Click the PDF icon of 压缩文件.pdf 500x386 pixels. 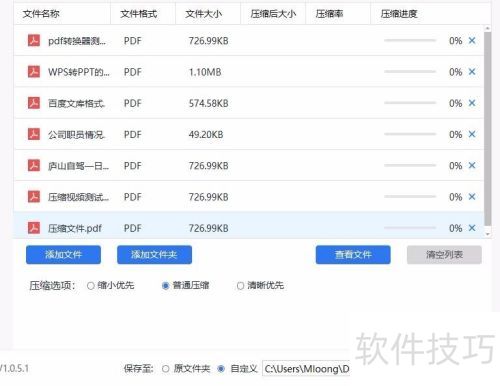(x=34, y=228)
